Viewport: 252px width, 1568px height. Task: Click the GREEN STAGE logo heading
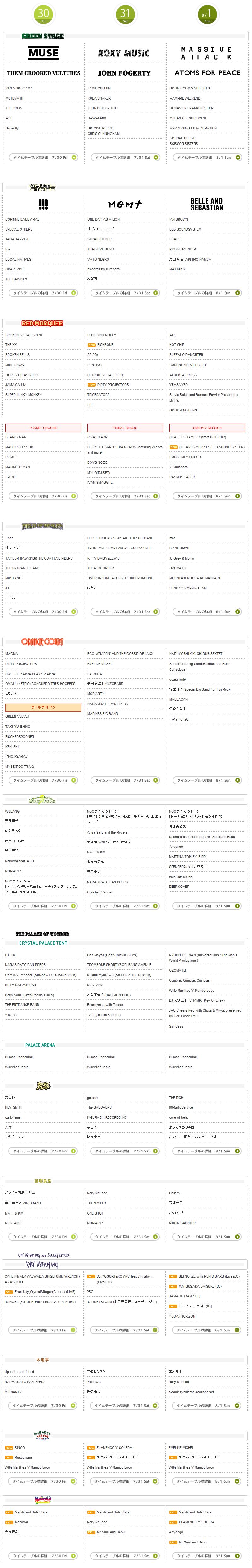(x=43, y=37)
